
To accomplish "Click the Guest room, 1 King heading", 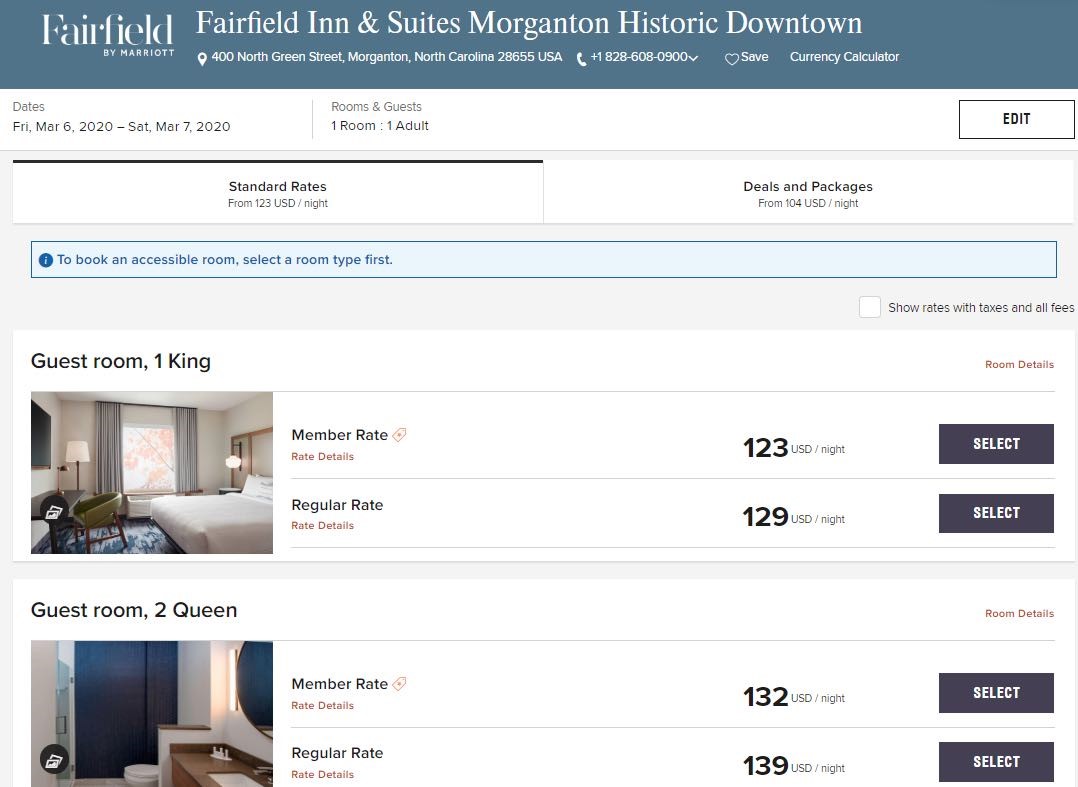I will pyautogui.click(x=121, y=362).
